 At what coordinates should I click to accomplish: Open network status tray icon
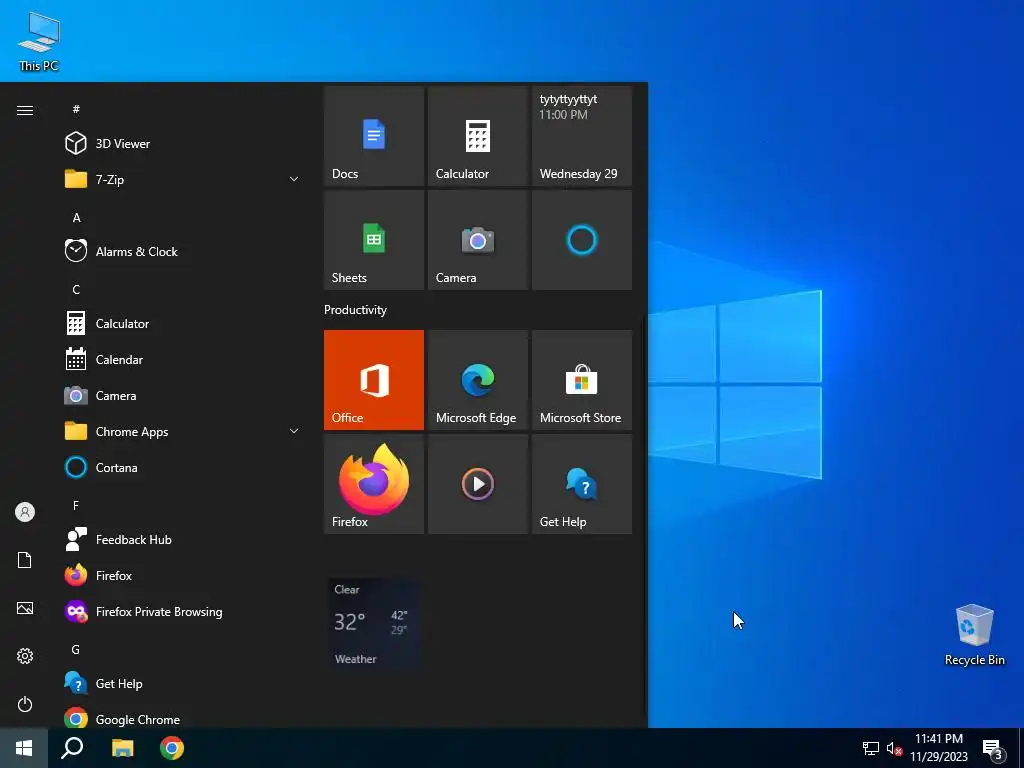tap(871, 748)
